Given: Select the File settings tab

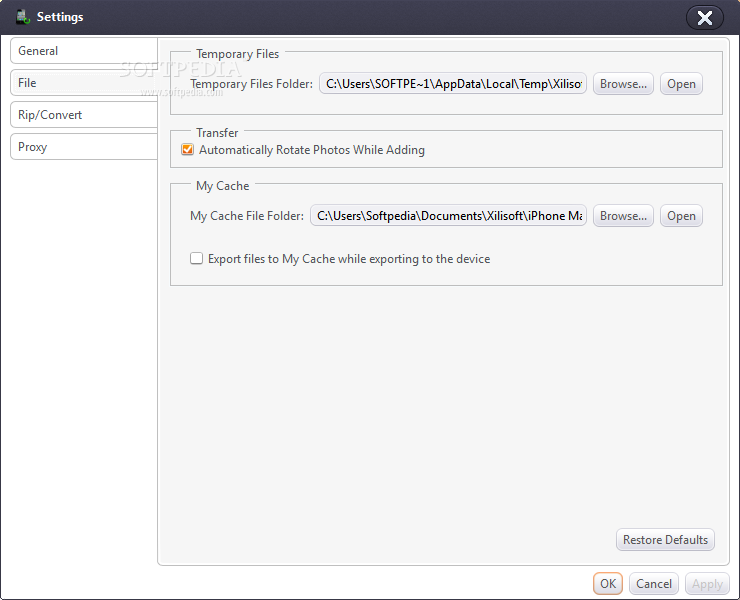Looking at the screenshot, I should [84, 83].
